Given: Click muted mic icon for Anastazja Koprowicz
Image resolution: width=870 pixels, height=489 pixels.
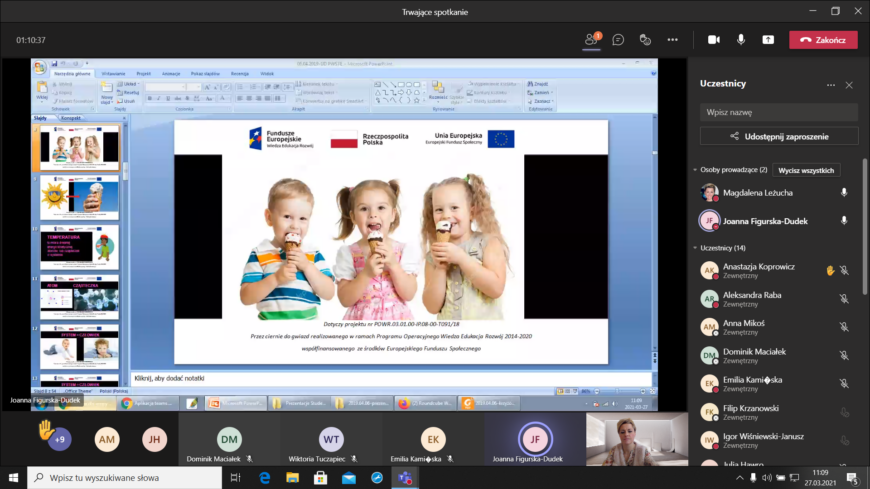Looking at the screenshot, I should [x=844, y=270].
